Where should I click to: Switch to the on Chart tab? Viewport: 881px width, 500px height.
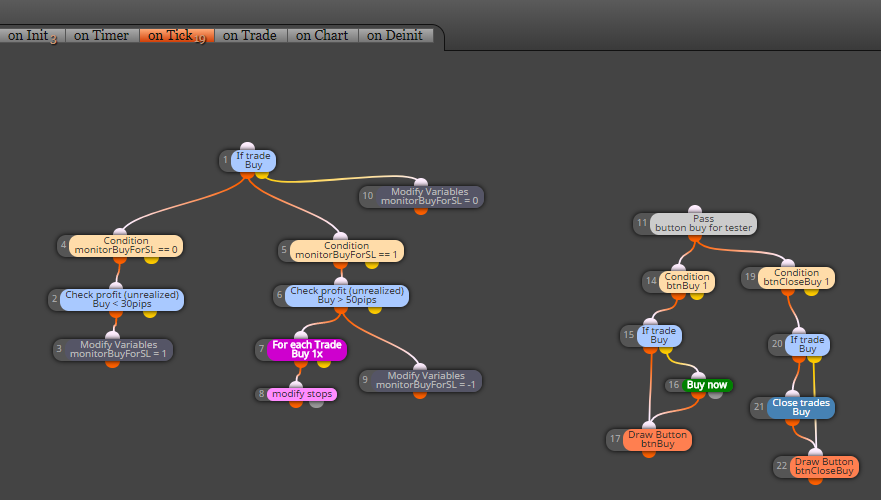pyautogui.click(x=323, y=35)
